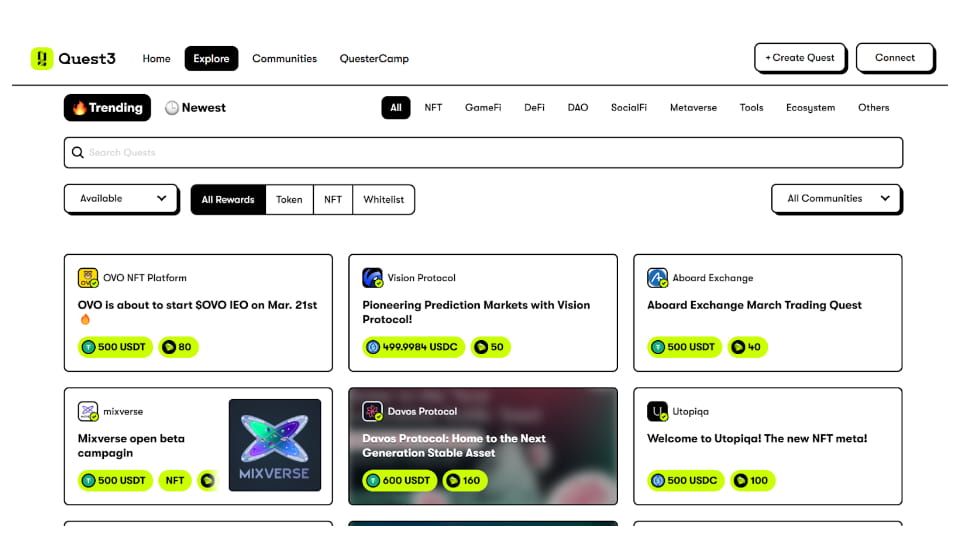The height and width of the screenshot is (539, 953).
Task: Open the Available status dropdown
Action: (122, 199)
